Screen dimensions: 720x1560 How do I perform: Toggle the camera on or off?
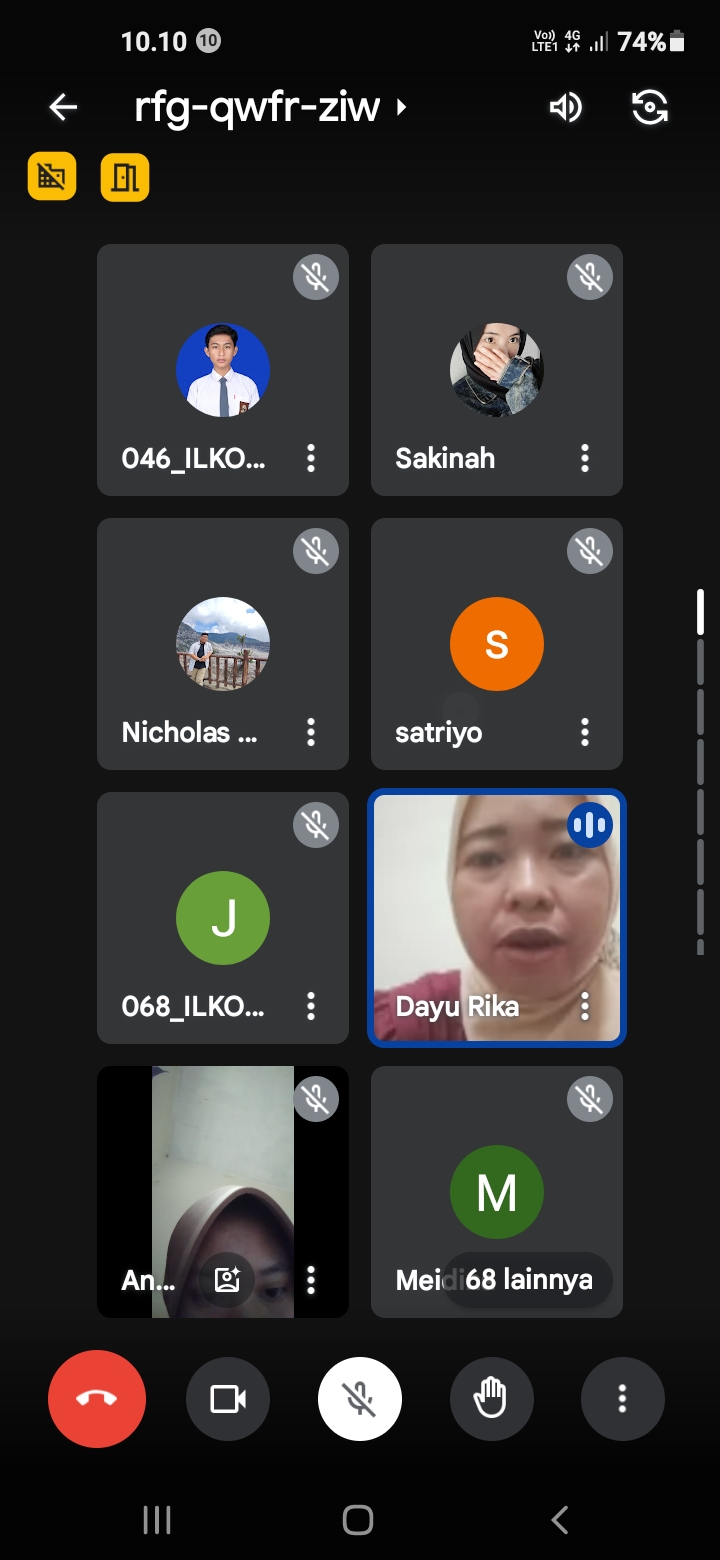pyautogui.click(x=228, y=1398)
